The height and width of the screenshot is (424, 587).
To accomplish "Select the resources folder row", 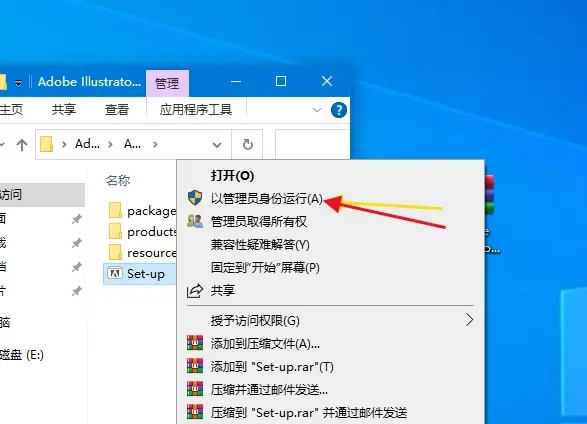I will coord(142,253).
